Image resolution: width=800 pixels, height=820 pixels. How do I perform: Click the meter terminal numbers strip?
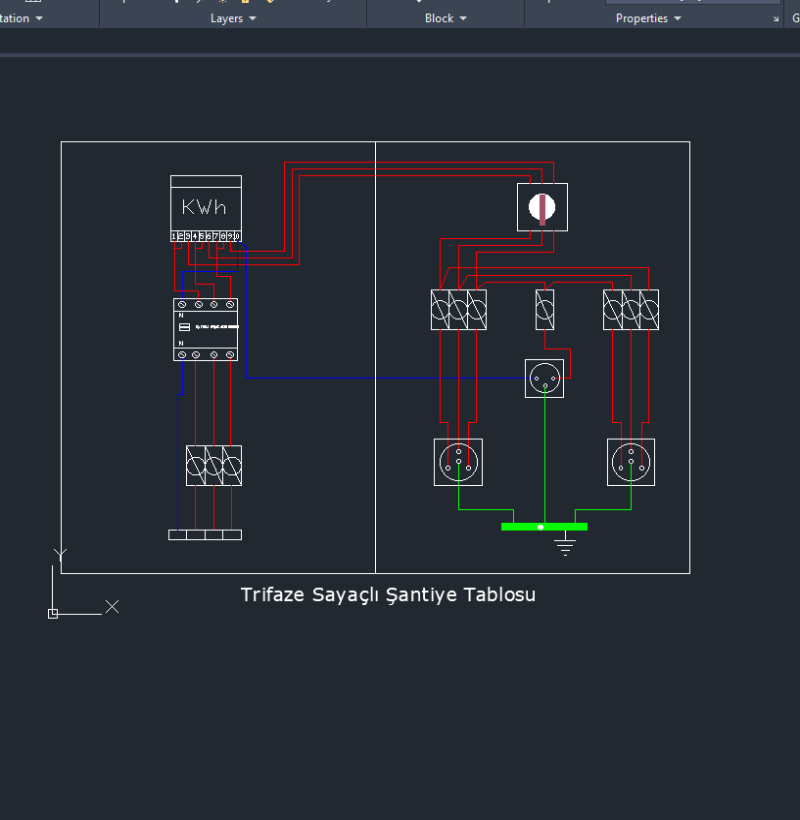tap(205, 236)
